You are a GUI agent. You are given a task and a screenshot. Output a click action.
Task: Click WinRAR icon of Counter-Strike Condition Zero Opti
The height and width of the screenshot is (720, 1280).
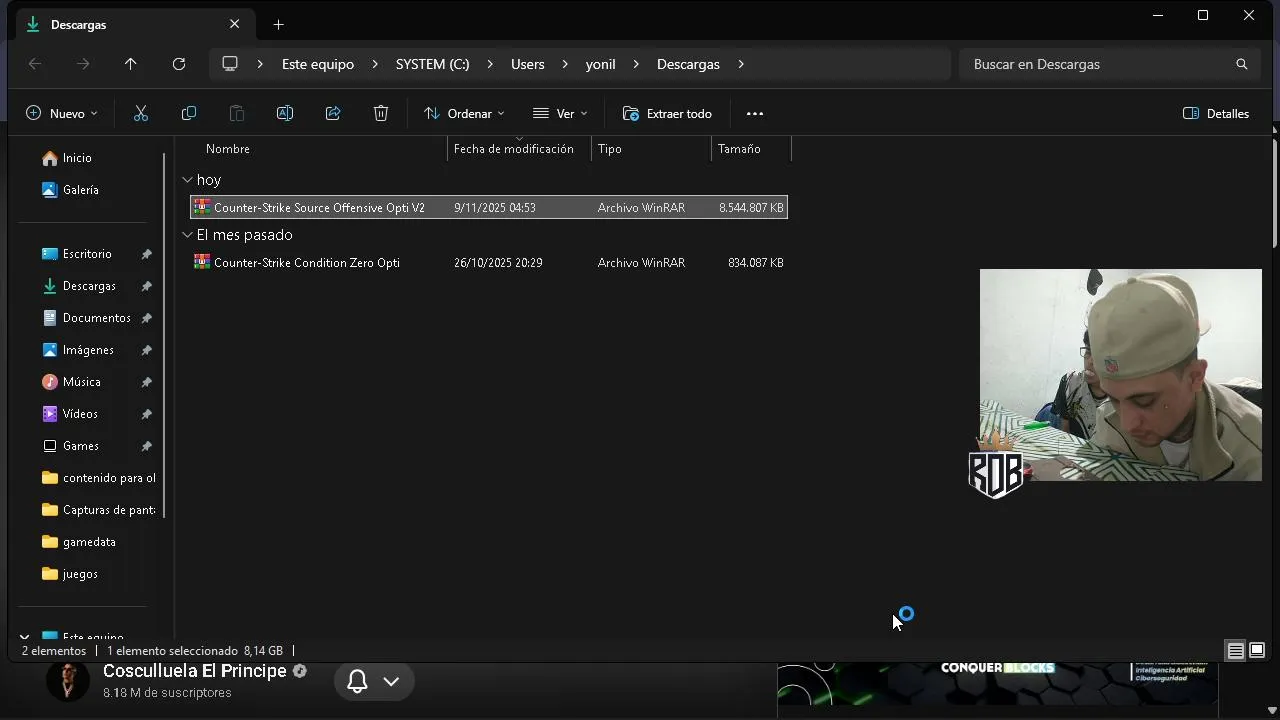pos(202,262)
